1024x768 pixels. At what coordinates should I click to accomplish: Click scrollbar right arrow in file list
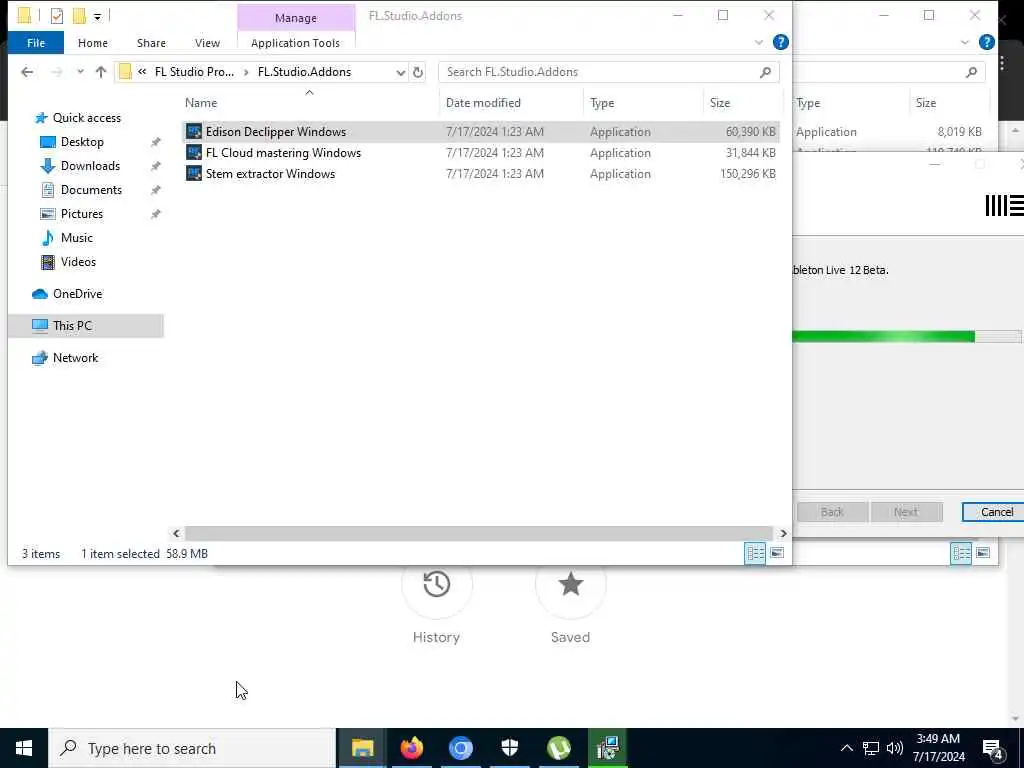(782, 534)
